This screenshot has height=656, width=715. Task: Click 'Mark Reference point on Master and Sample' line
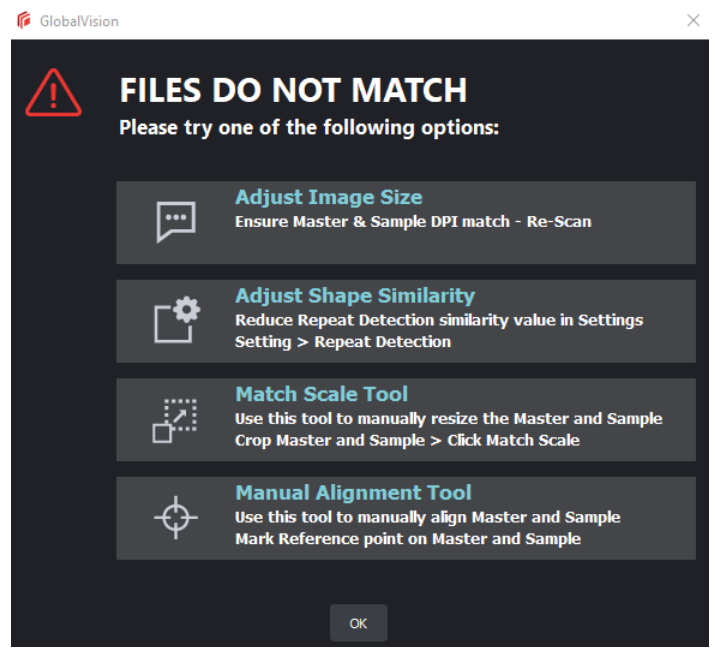click(407, 539)
